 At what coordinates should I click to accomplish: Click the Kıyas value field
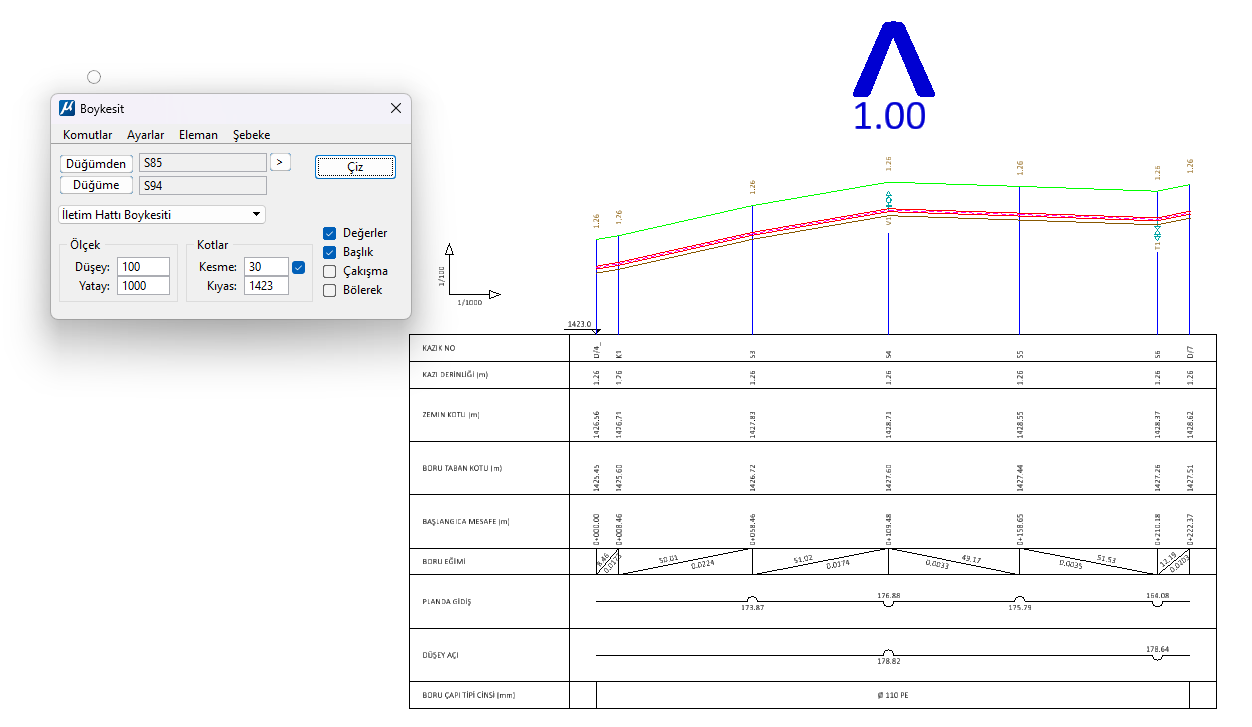266,286
